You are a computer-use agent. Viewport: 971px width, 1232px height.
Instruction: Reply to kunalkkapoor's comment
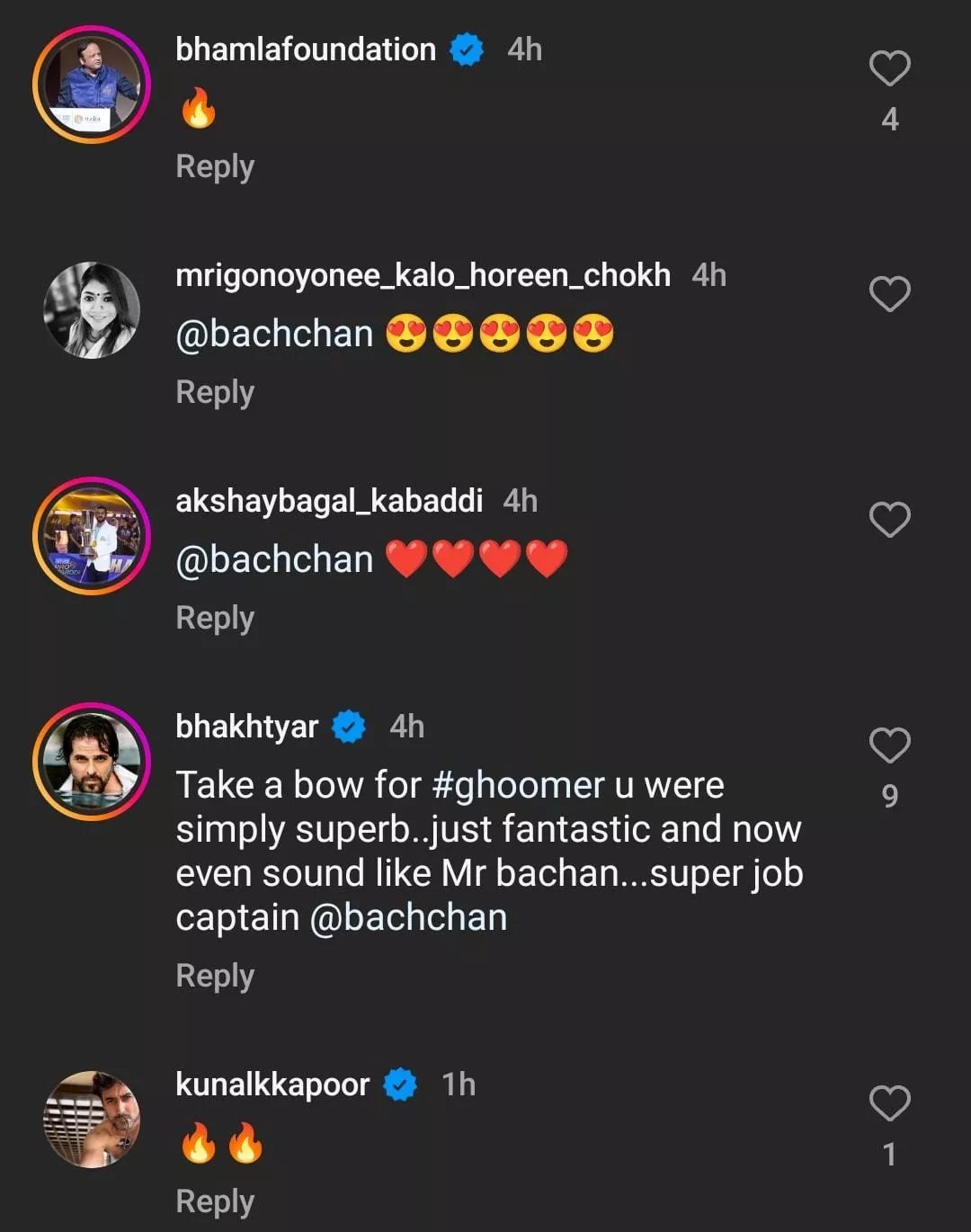coord(215,1202)
